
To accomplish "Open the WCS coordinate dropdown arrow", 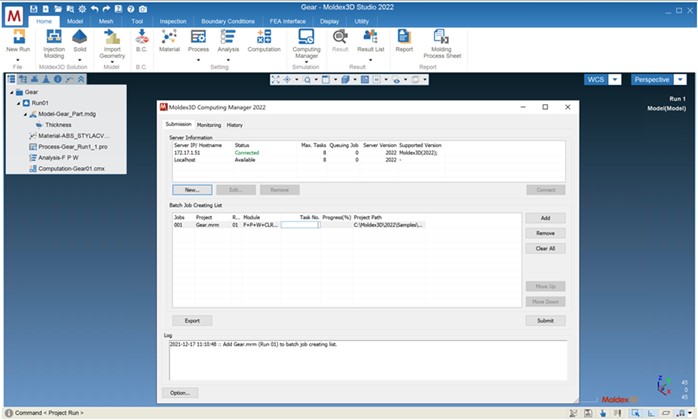I will click(614, 80).
